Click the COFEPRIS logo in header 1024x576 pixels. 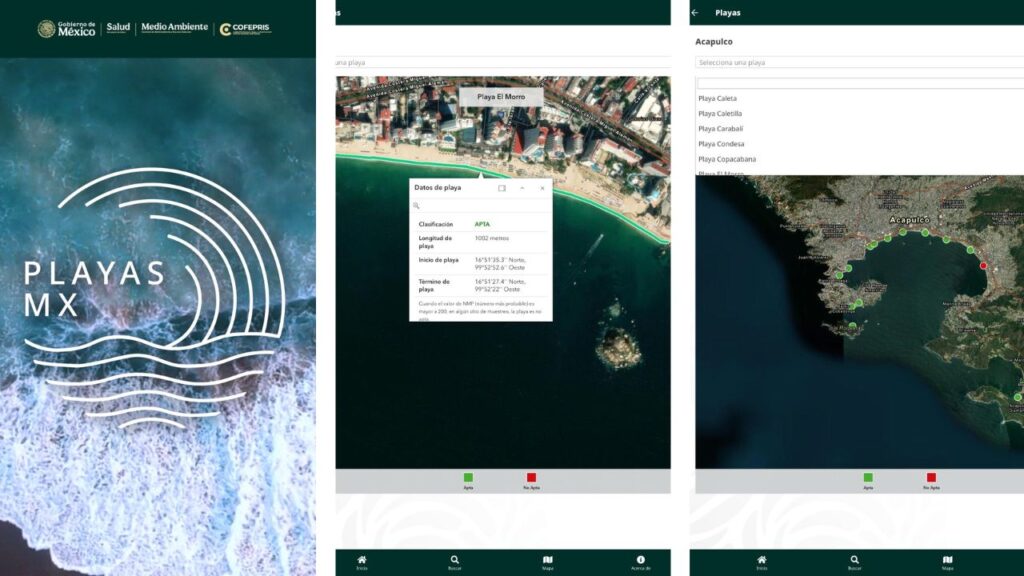(246, 29)
